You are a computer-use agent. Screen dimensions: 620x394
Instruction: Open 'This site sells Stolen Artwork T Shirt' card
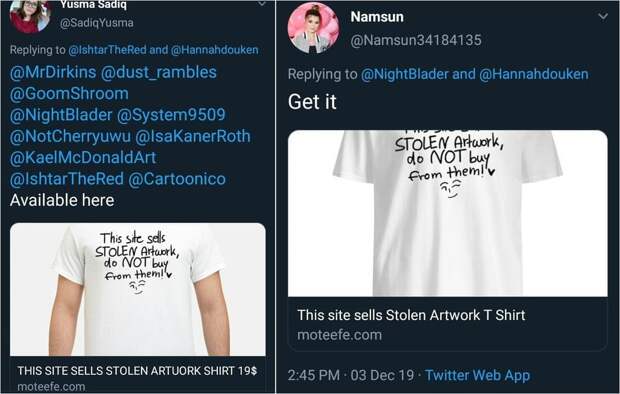(448, 324)
